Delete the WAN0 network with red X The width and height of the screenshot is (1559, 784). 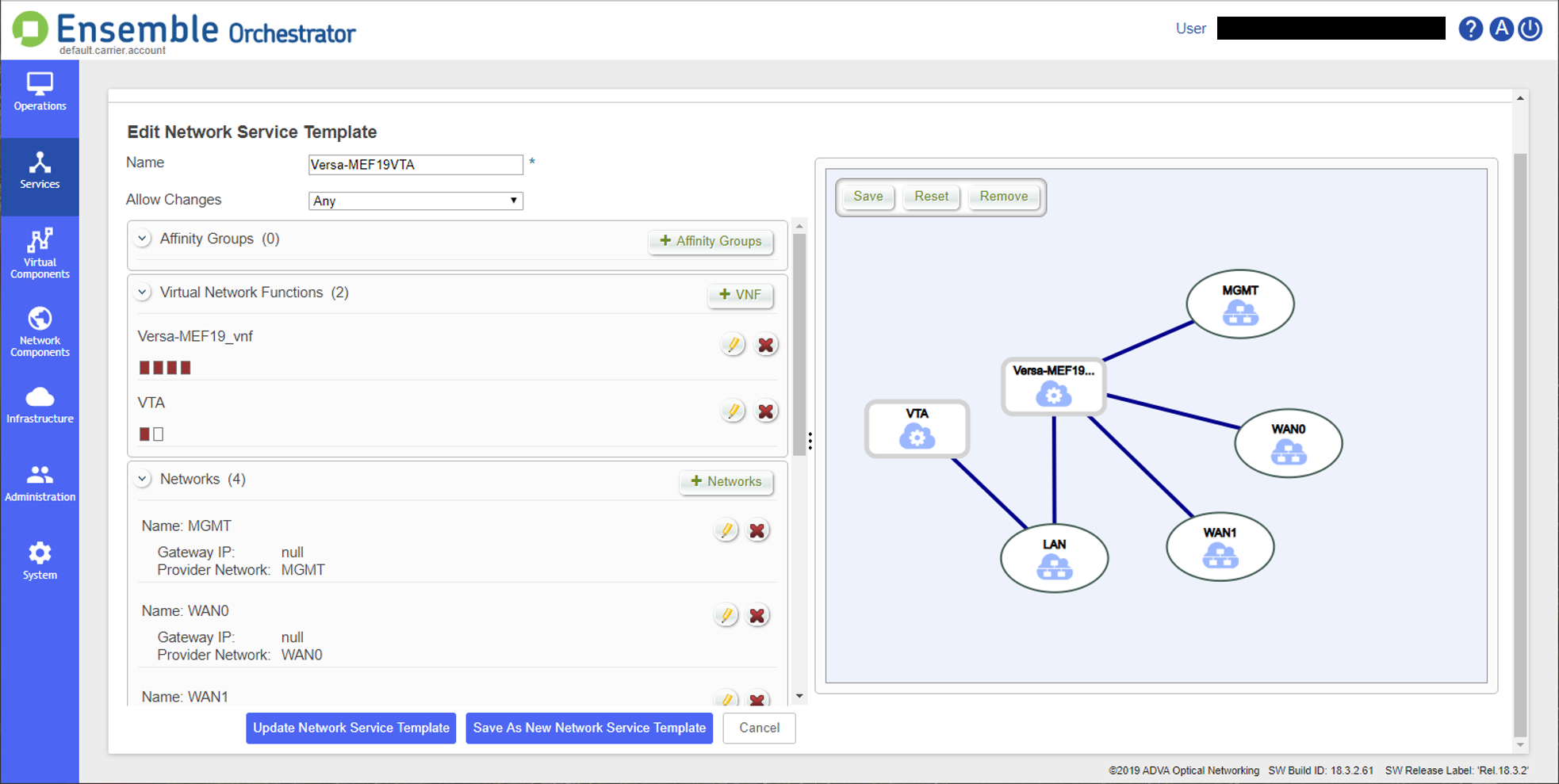pos(758,615)
